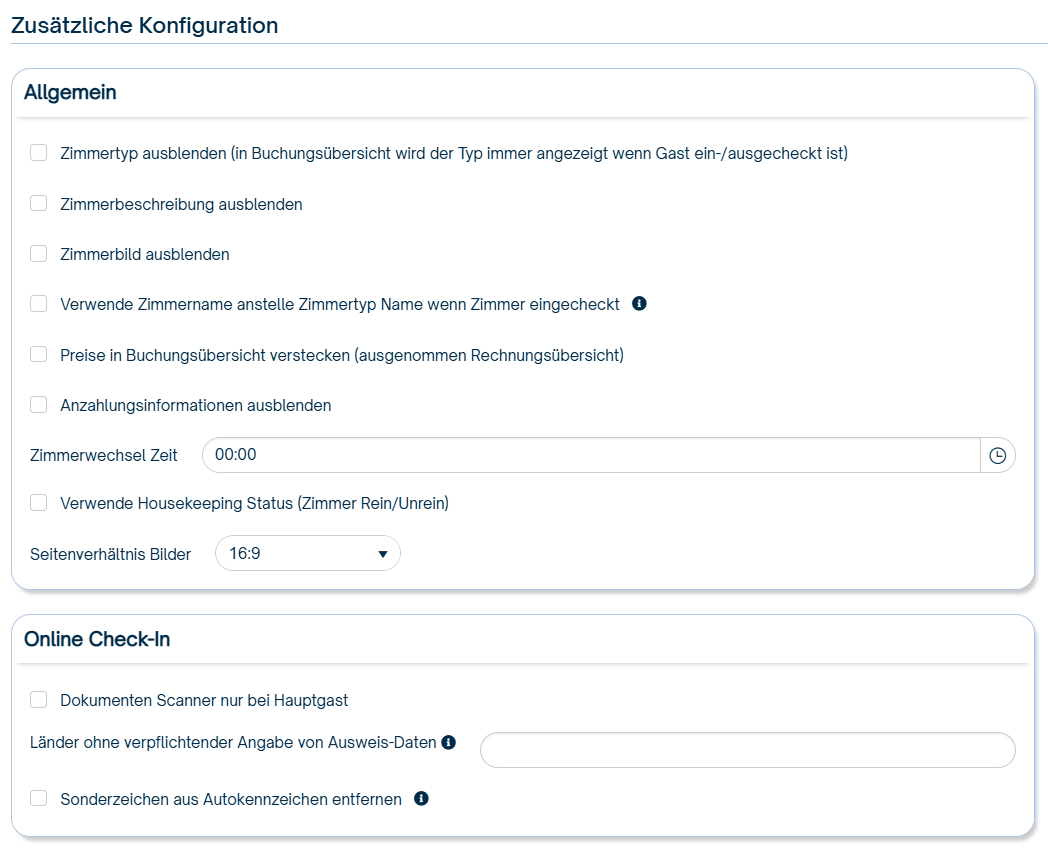Click the Allgemein section header
The image size is (1048, 850).
click(70, 93)
